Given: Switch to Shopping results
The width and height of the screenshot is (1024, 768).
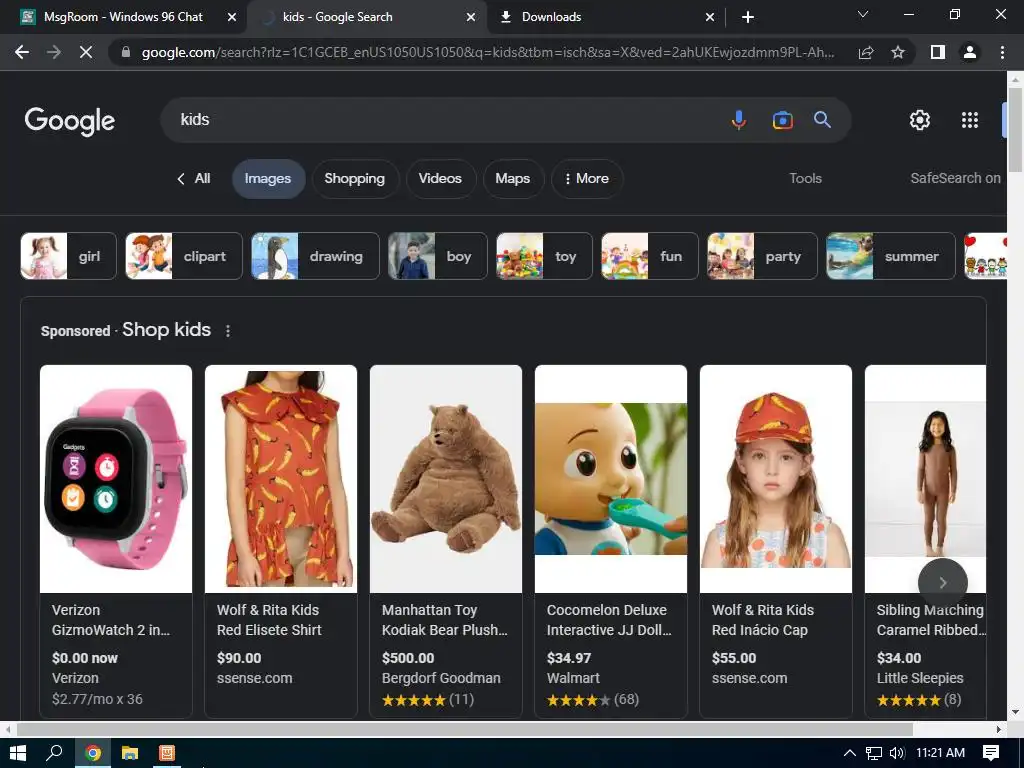Looking at the screenshot, I should (x=355, y=178).
